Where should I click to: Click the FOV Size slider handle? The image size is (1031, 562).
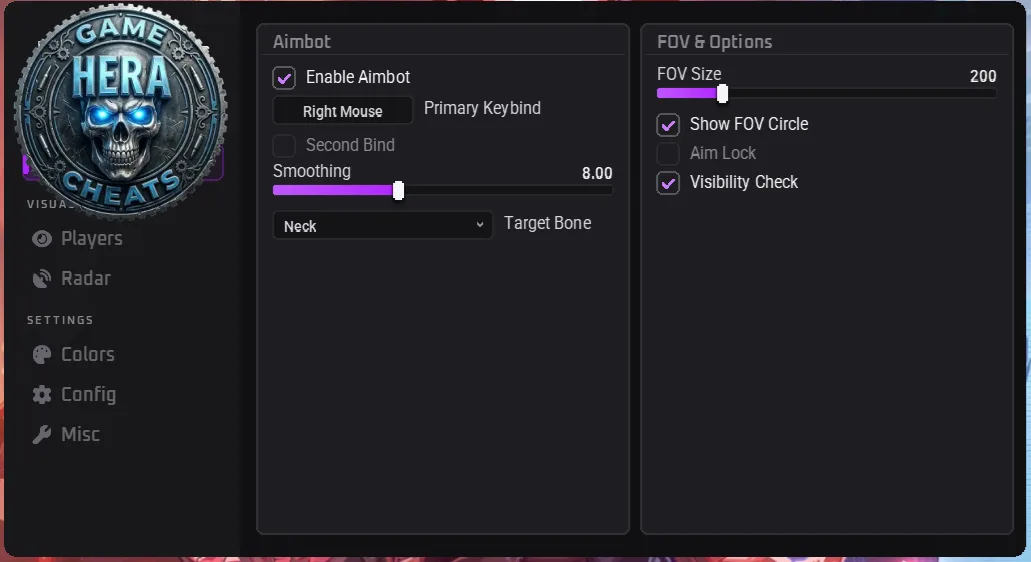click(723, 94)
